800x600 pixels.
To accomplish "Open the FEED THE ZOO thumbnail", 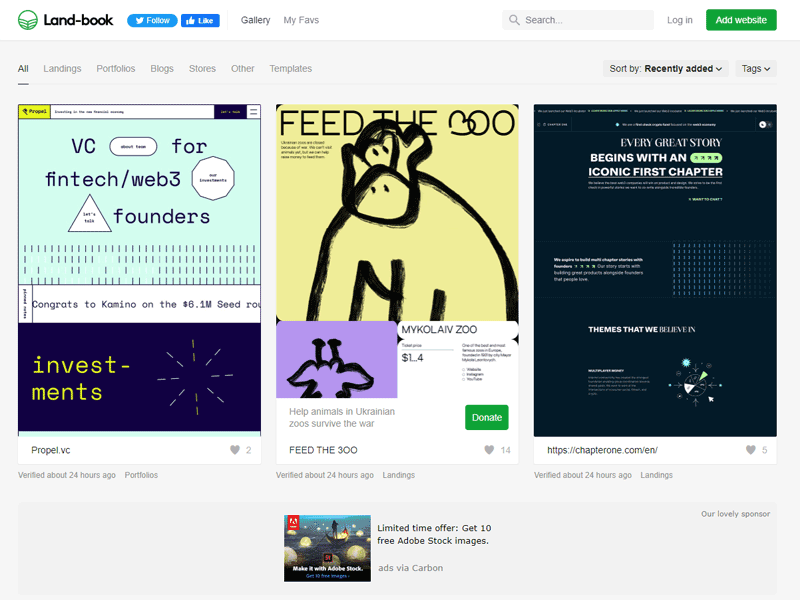I will click(397, 270).
